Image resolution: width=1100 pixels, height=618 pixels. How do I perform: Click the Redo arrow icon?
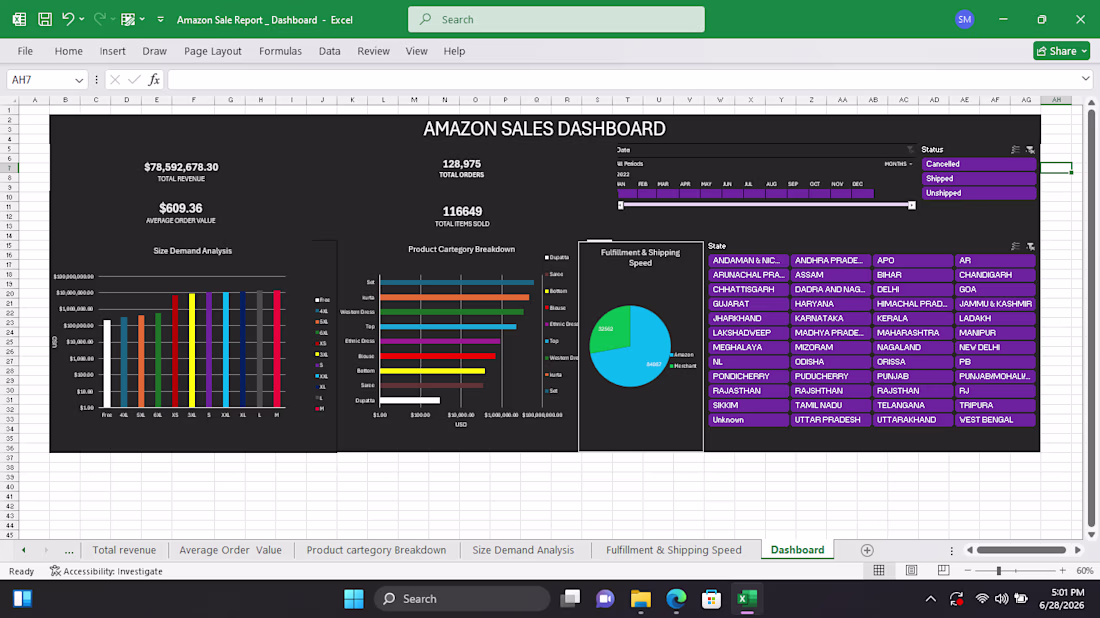point(100,20)
